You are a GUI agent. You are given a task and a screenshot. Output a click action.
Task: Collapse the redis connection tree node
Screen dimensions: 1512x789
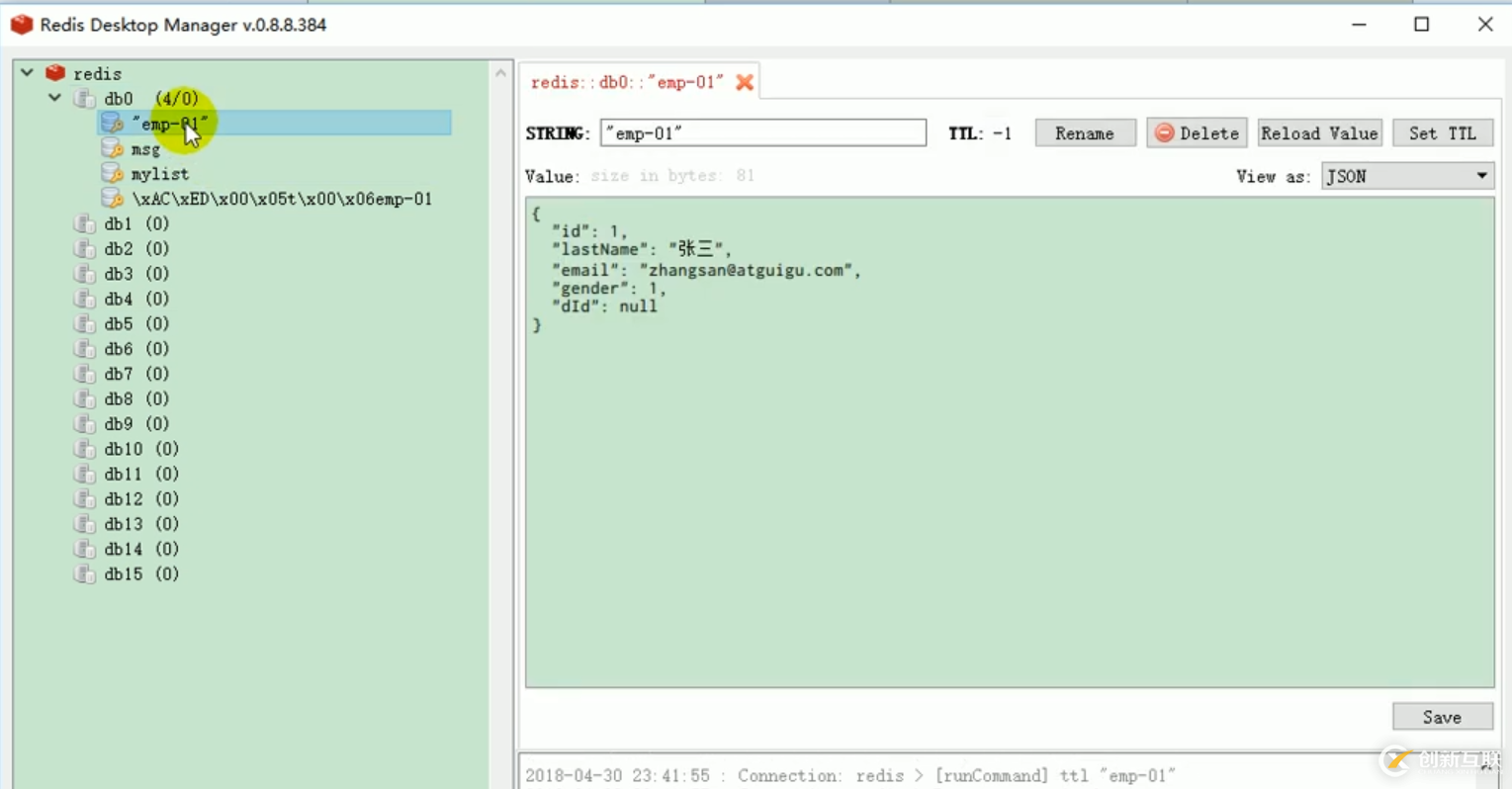tap(28, 73)
